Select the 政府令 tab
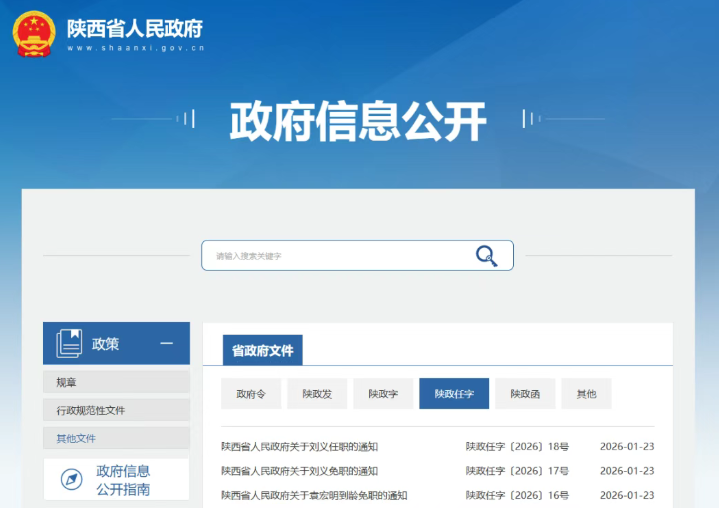719x508 pixels. pos(251,394)
